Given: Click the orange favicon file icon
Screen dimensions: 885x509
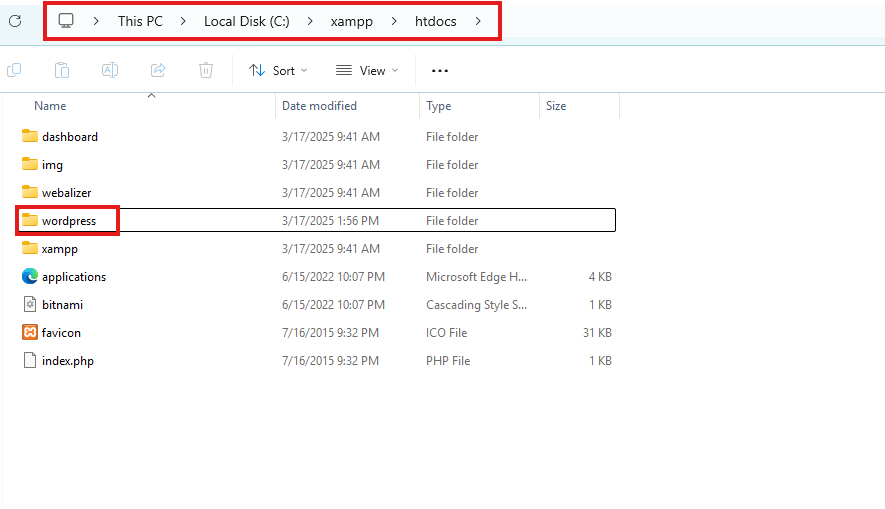Looking at the screenshot, I should pyautogui.click(x=30, y=332).
